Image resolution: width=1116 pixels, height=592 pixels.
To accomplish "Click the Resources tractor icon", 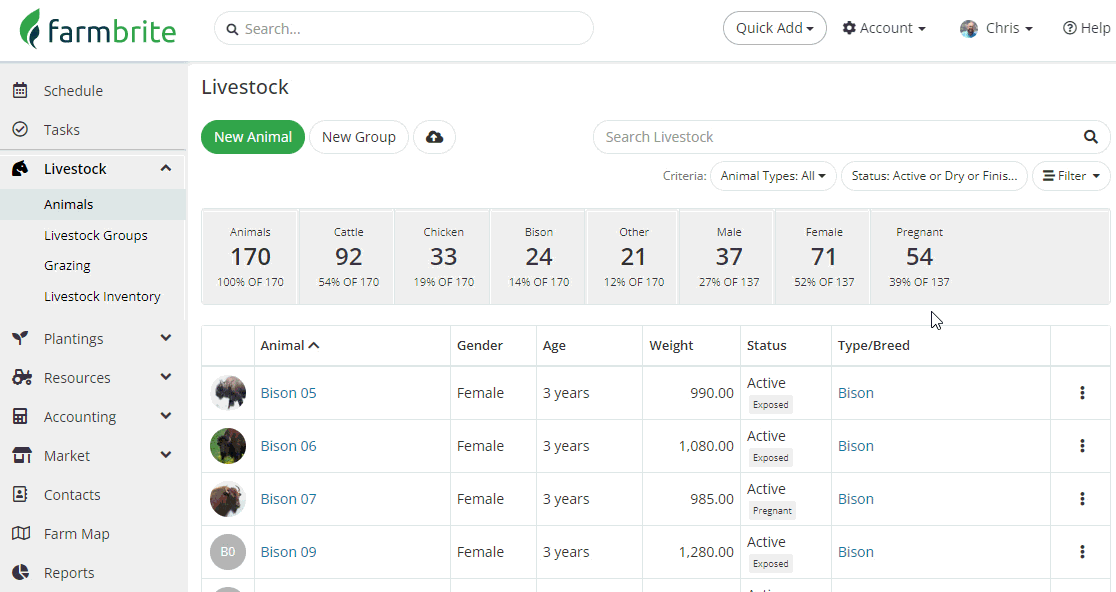I will [x=21, y=377].
